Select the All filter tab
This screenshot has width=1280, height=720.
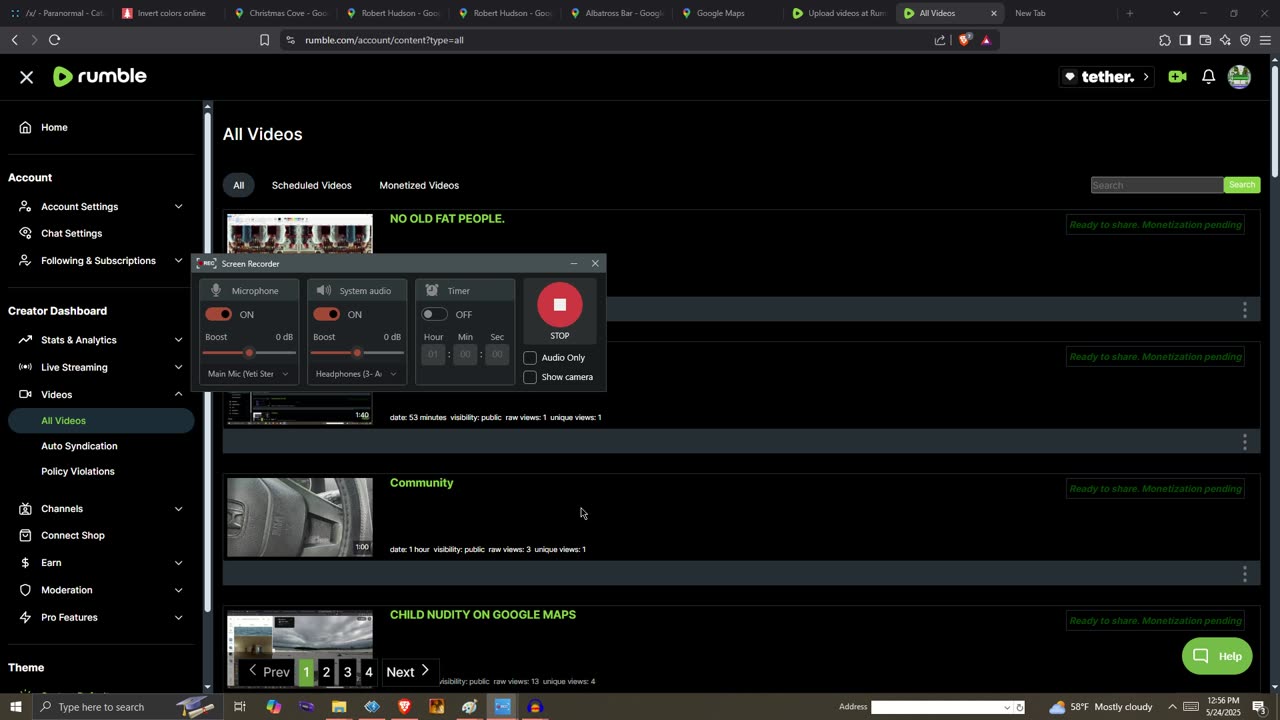[238, 185]
